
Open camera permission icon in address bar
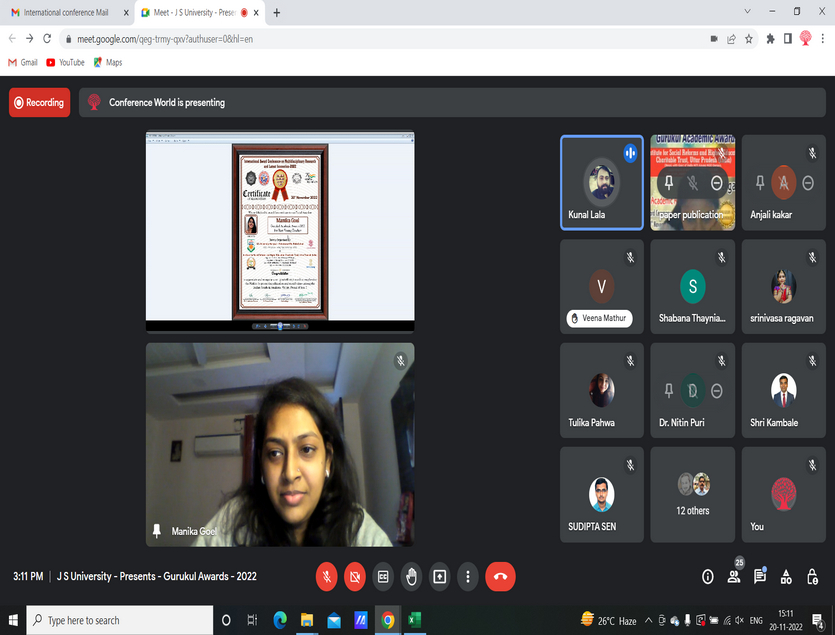(x=714, y=39)
